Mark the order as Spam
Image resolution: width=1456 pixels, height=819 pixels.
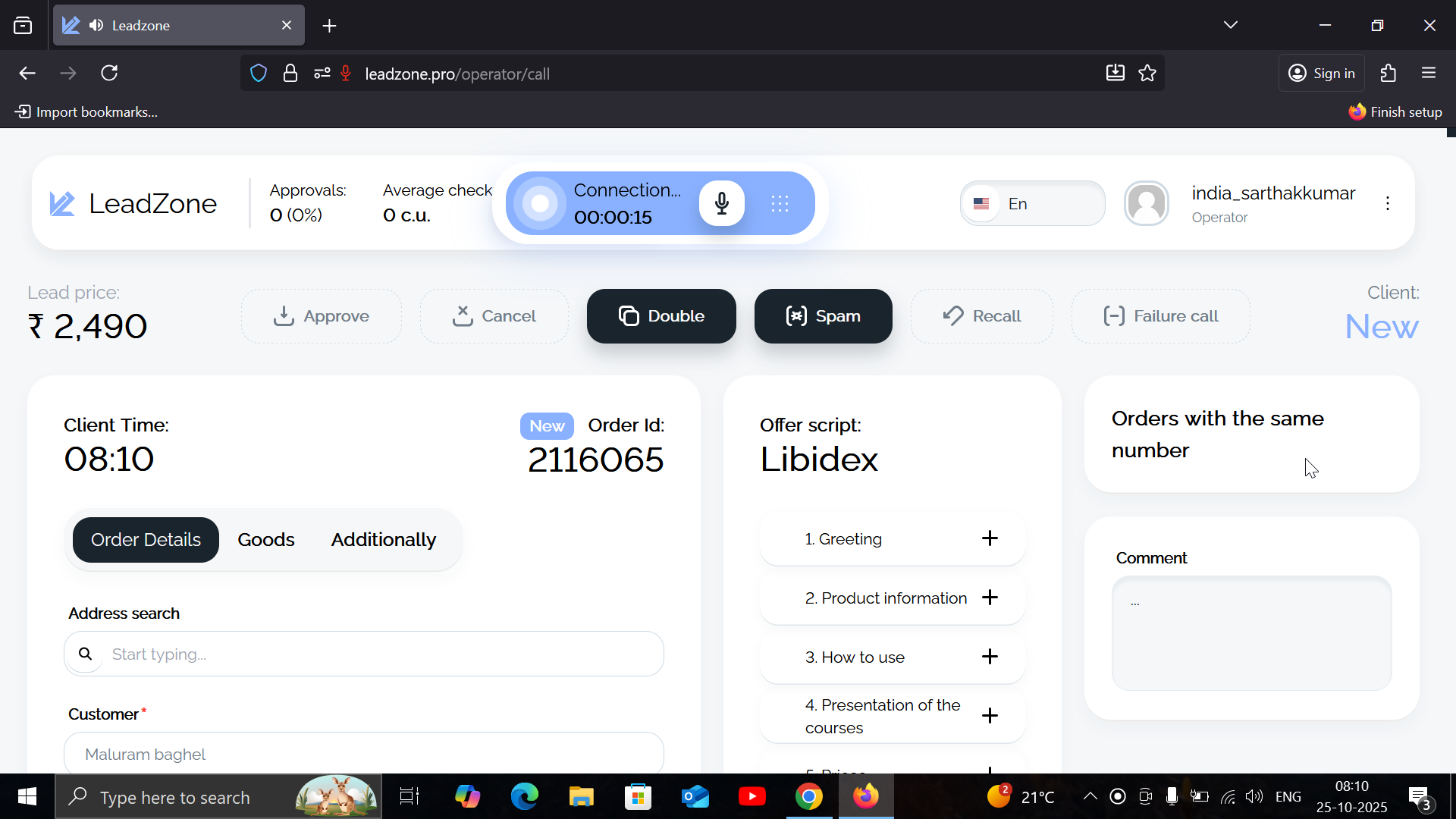coord(823,316)
